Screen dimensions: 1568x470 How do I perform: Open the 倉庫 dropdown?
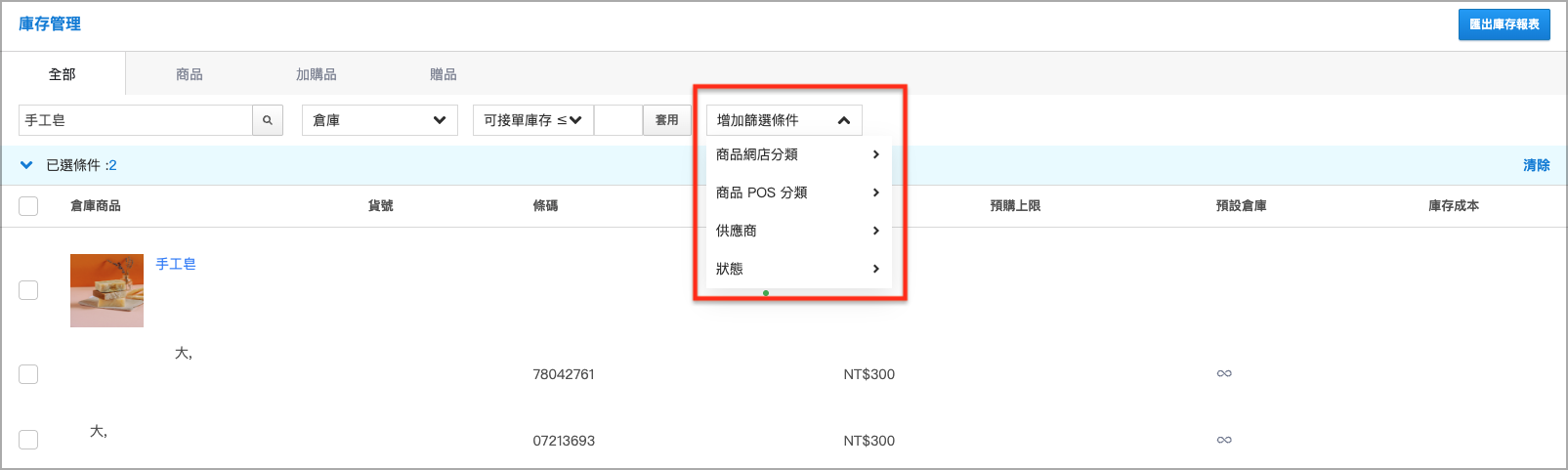(x=380, y=120)
